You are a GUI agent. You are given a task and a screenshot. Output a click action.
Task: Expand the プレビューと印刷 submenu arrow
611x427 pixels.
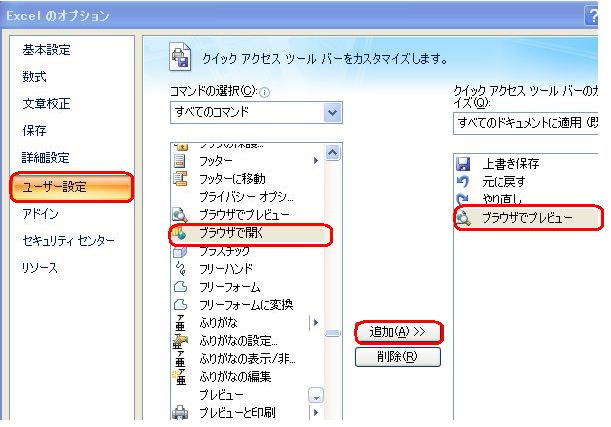316,412
